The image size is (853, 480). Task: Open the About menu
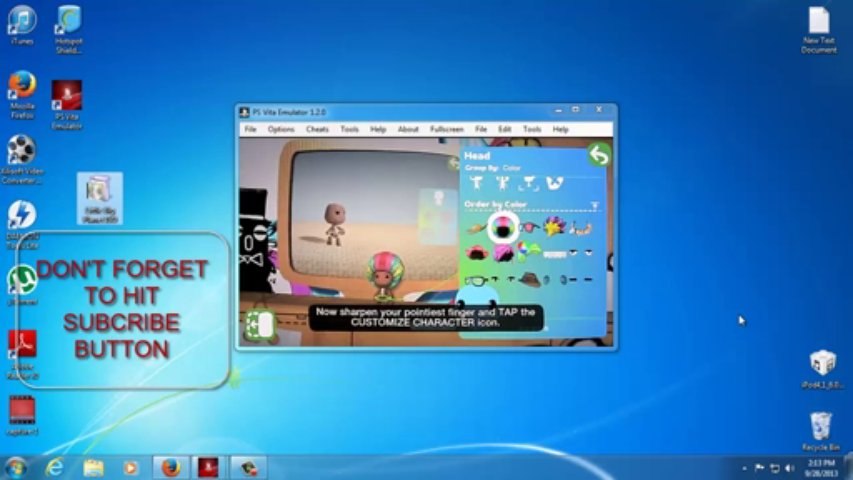(x=408, y=129)
